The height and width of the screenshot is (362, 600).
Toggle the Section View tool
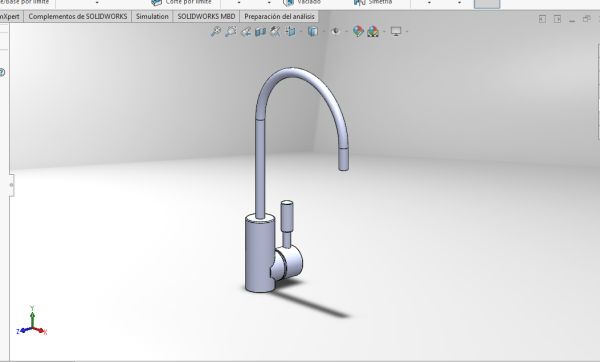pyautogui.click(x=261, y=32)
